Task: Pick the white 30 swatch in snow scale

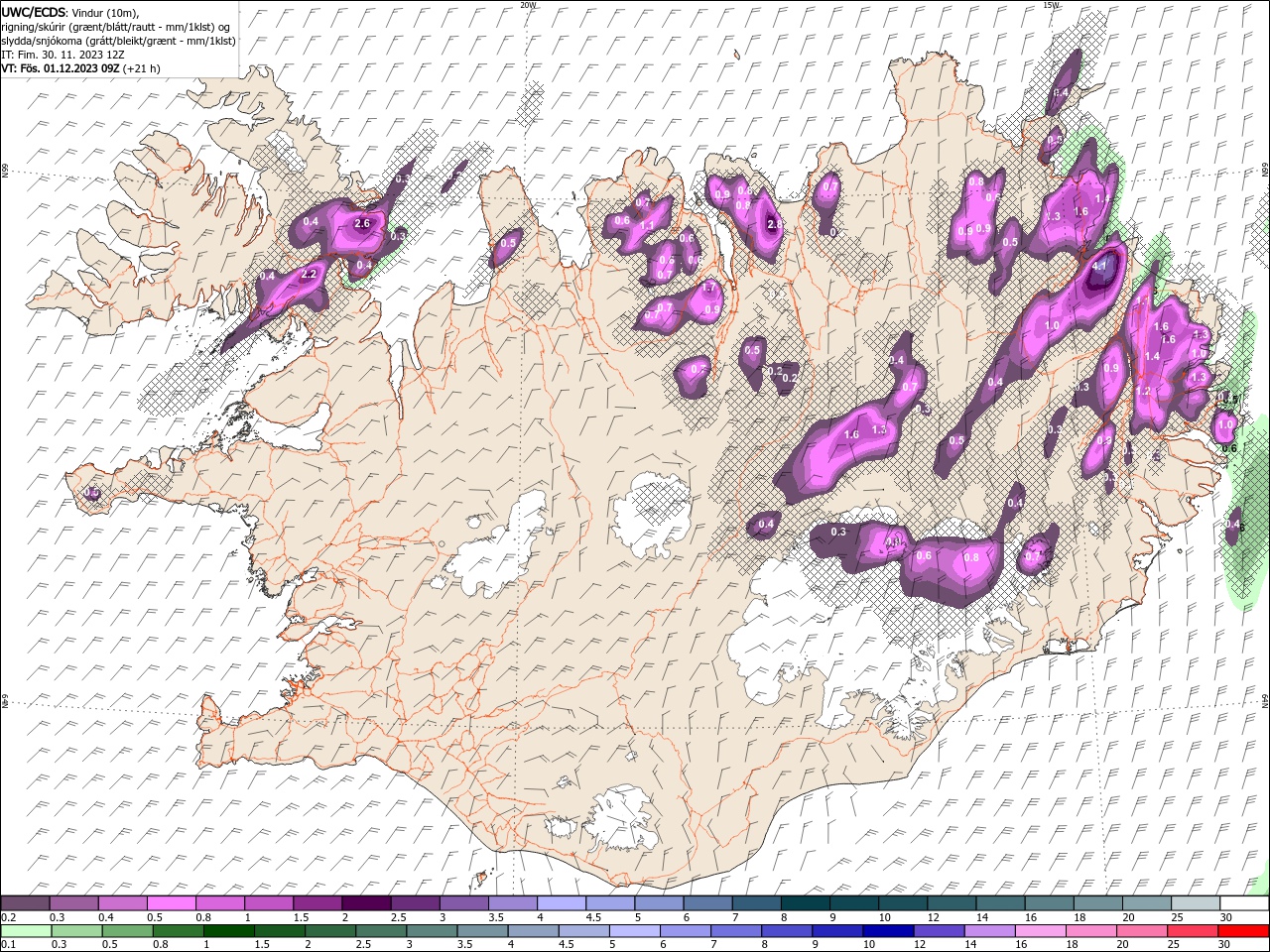Action: [1244, 903]
